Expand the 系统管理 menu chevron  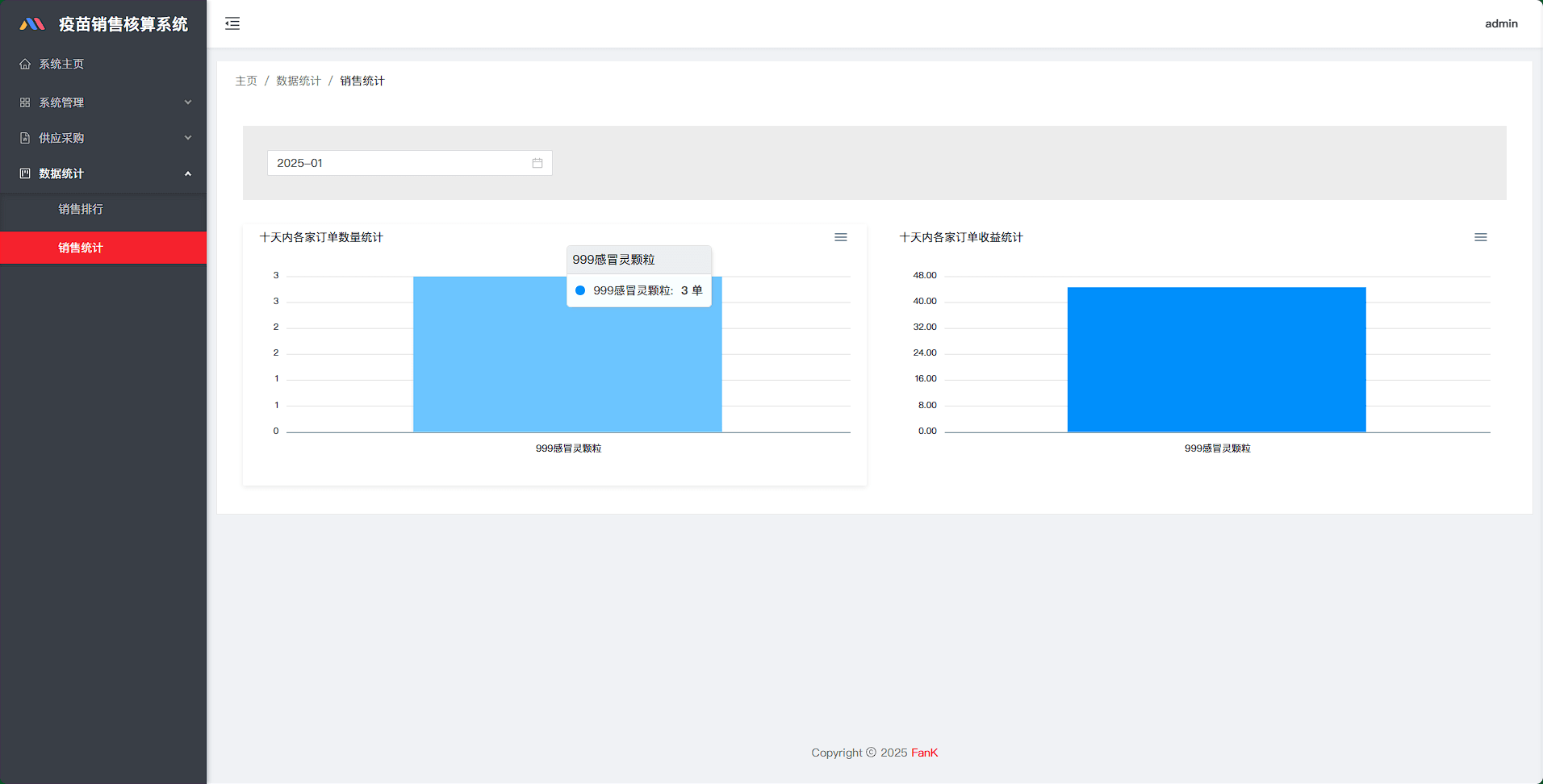coord(188,102)
